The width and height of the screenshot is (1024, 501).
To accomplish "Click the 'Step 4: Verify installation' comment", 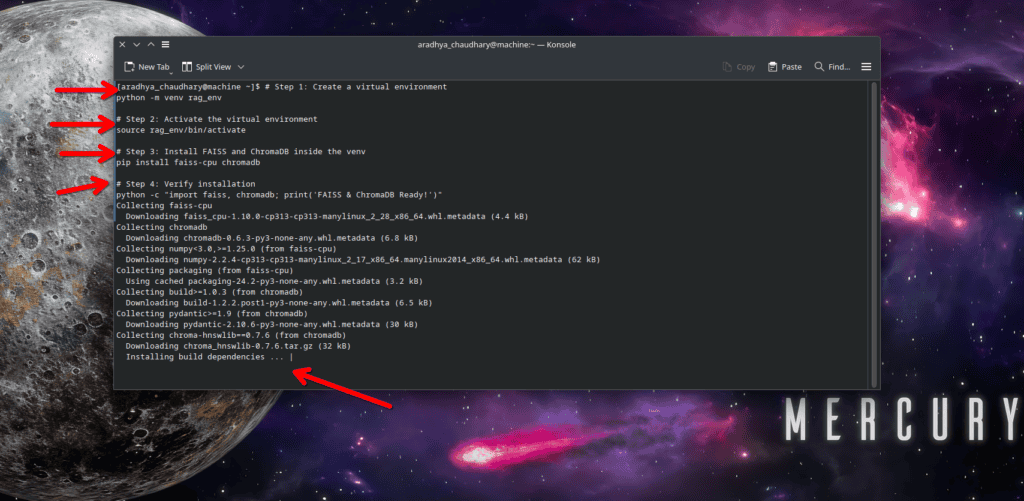I will (185, 184).
